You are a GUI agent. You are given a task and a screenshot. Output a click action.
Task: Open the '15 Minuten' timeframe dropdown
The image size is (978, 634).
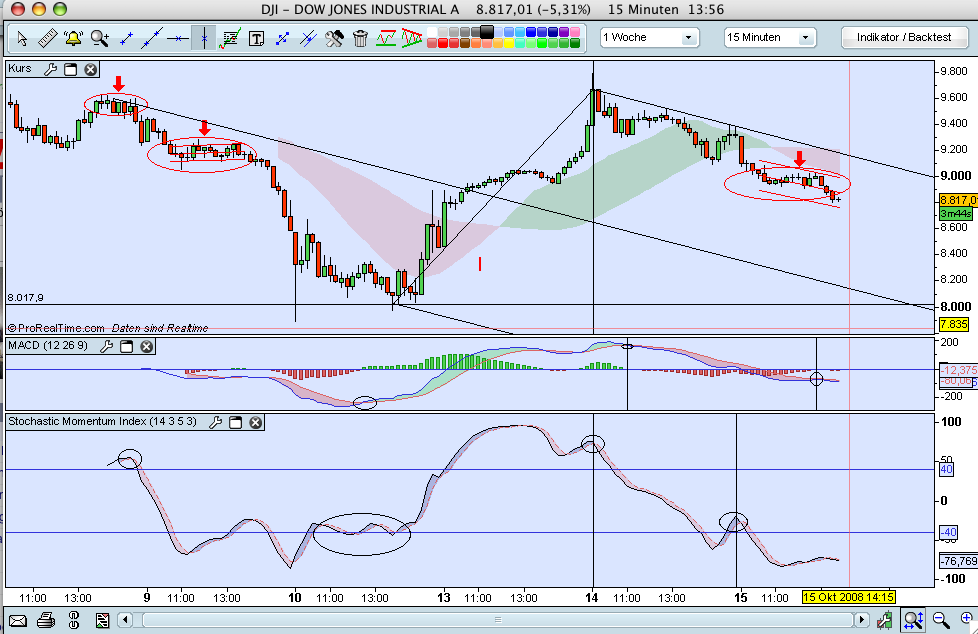[x=770, y=37]
